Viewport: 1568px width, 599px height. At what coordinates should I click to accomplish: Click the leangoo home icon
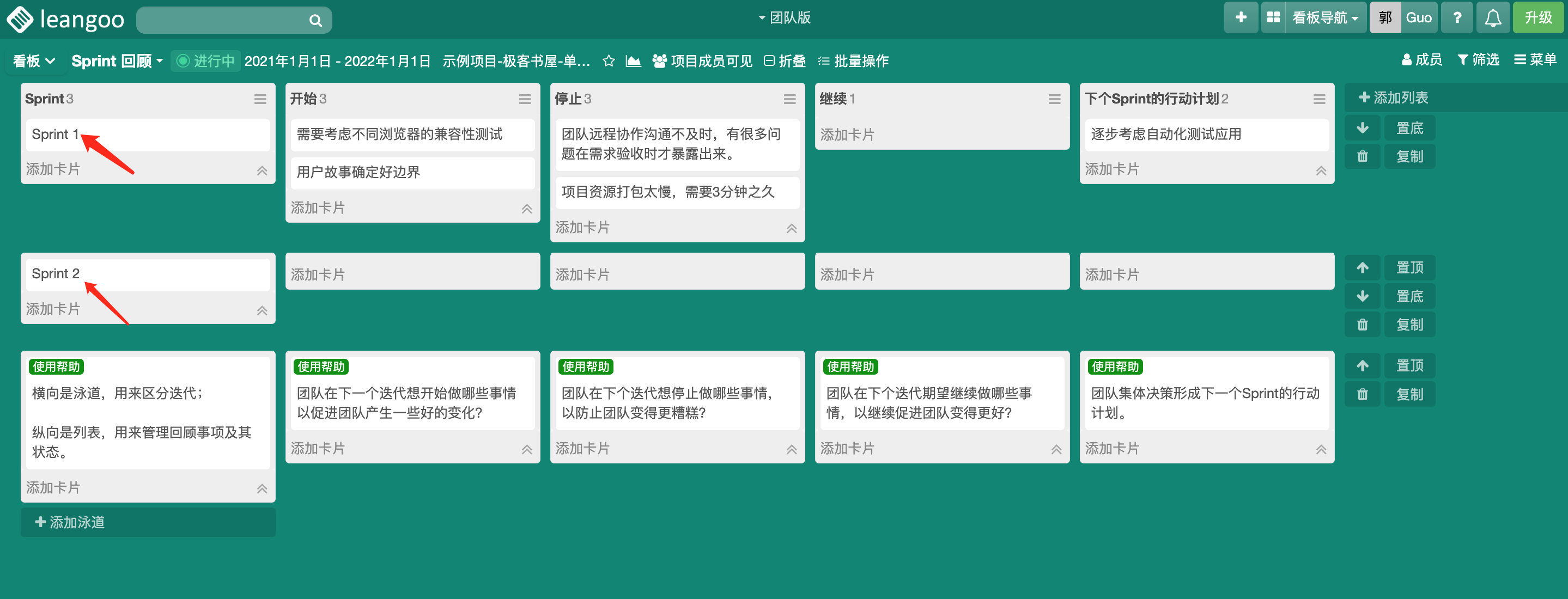pos(19,18)
